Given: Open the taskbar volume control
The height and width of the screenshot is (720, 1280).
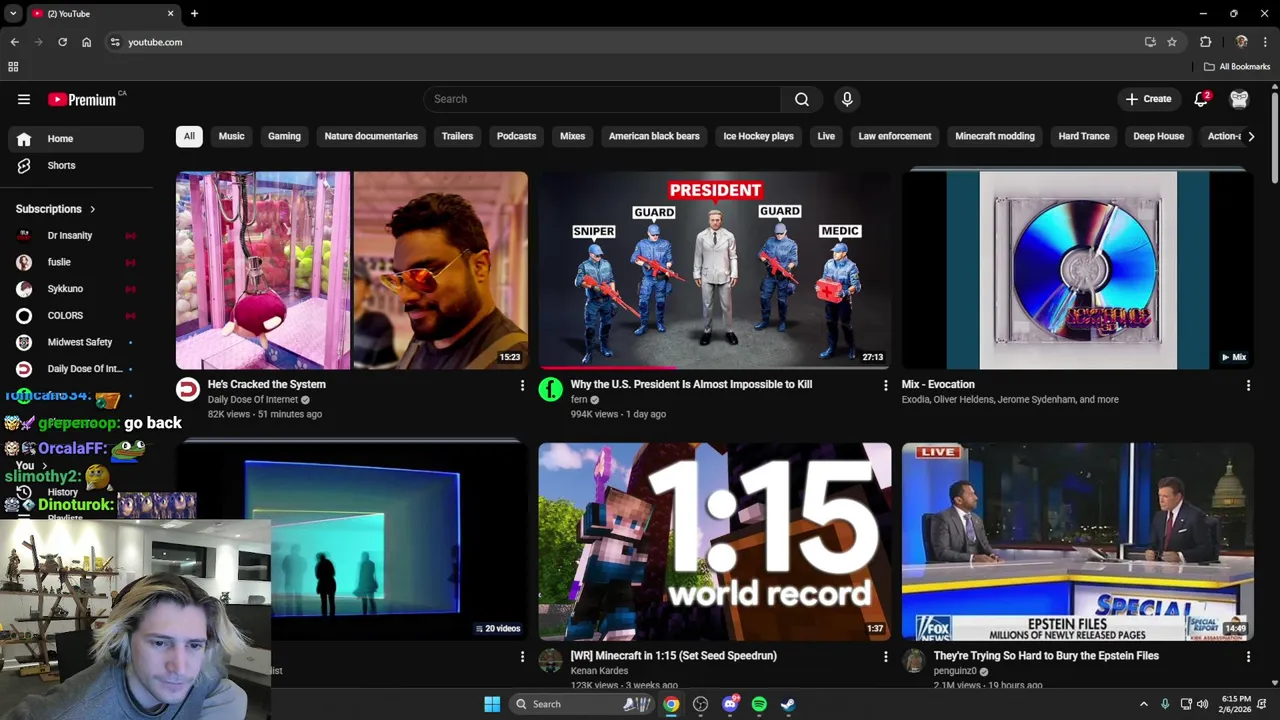Looking at the screenshot, I should (1202, 704).
